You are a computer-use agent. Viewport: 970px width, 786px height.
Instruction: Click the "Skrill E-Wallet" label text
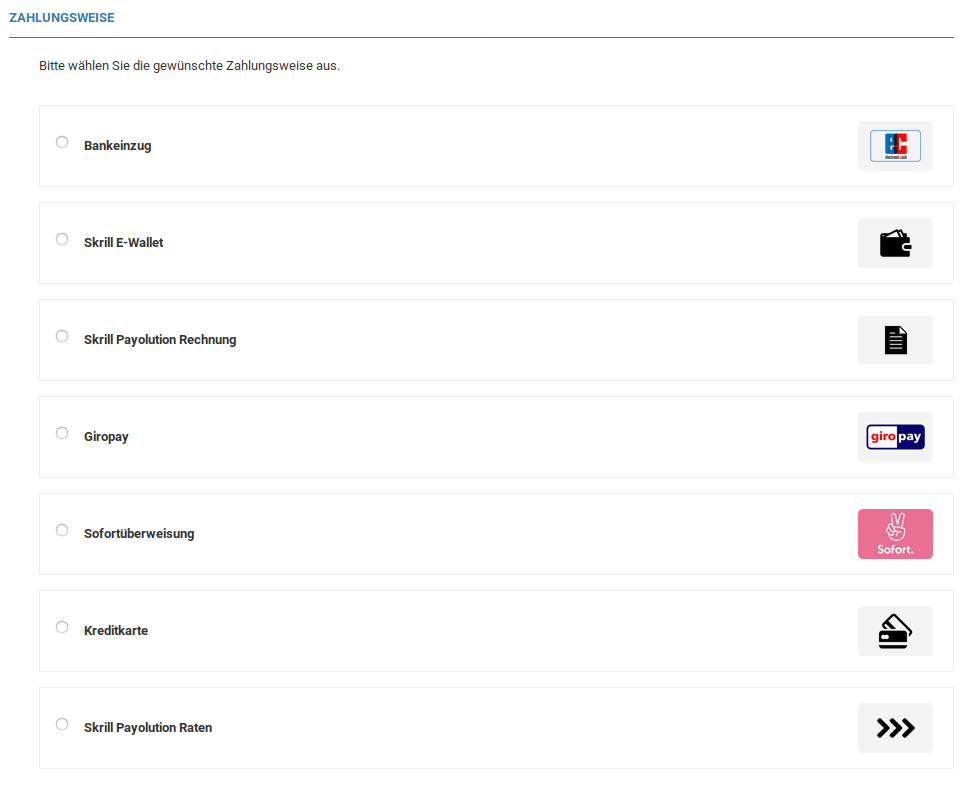123,243
